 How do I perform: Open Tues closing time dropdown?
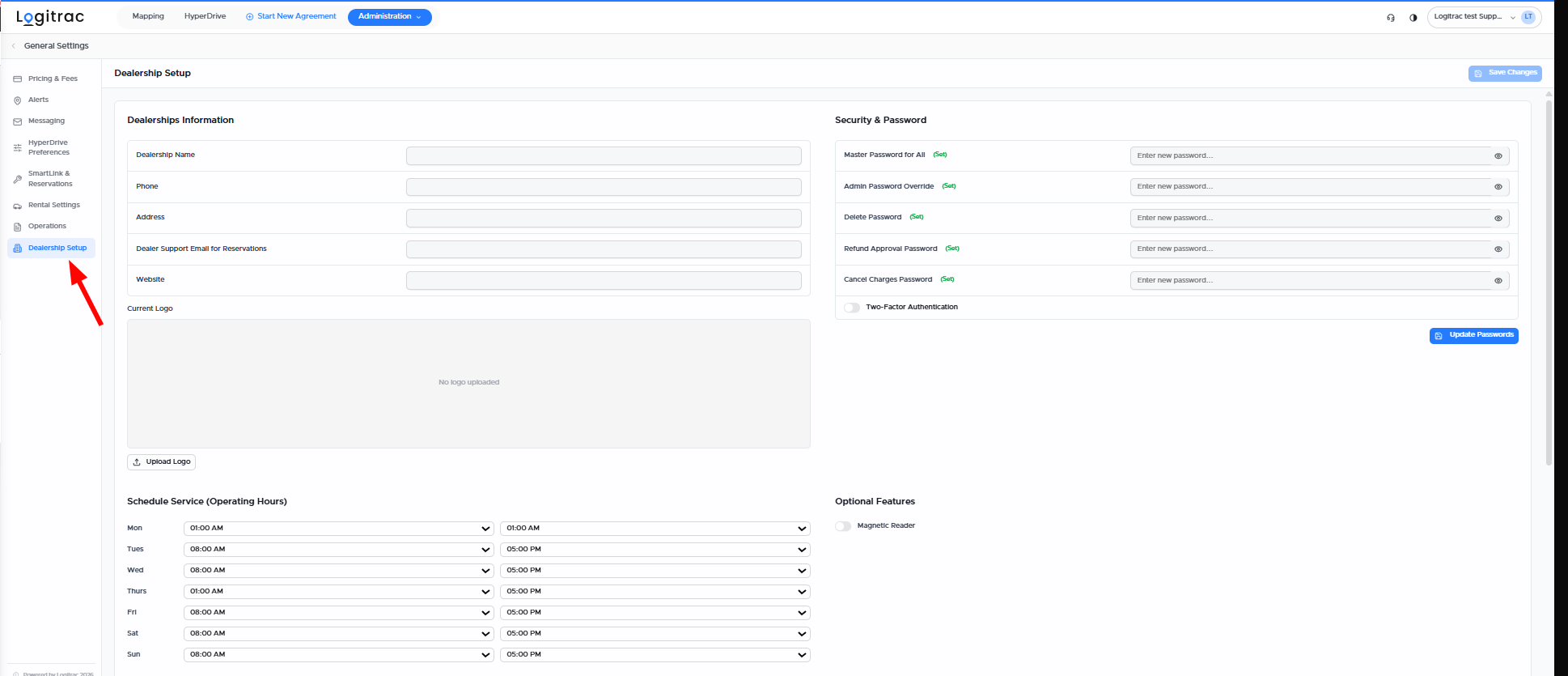tap(655, 550)
